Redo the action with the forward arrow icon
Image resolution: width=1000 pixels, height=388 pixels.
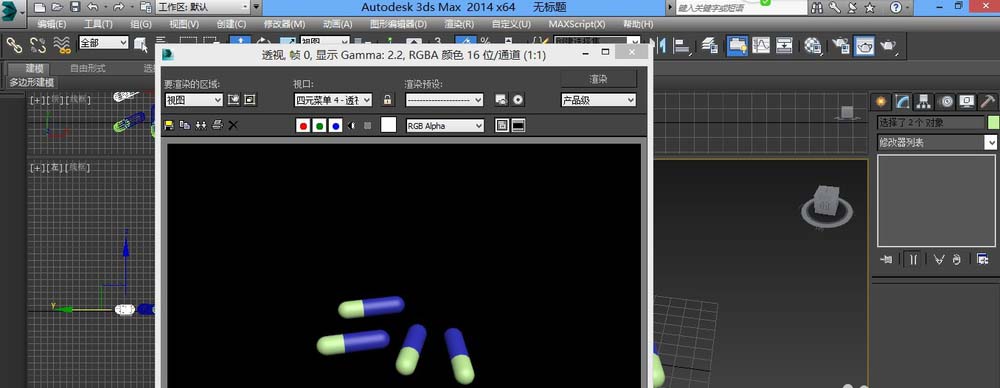tap(119, 8)
